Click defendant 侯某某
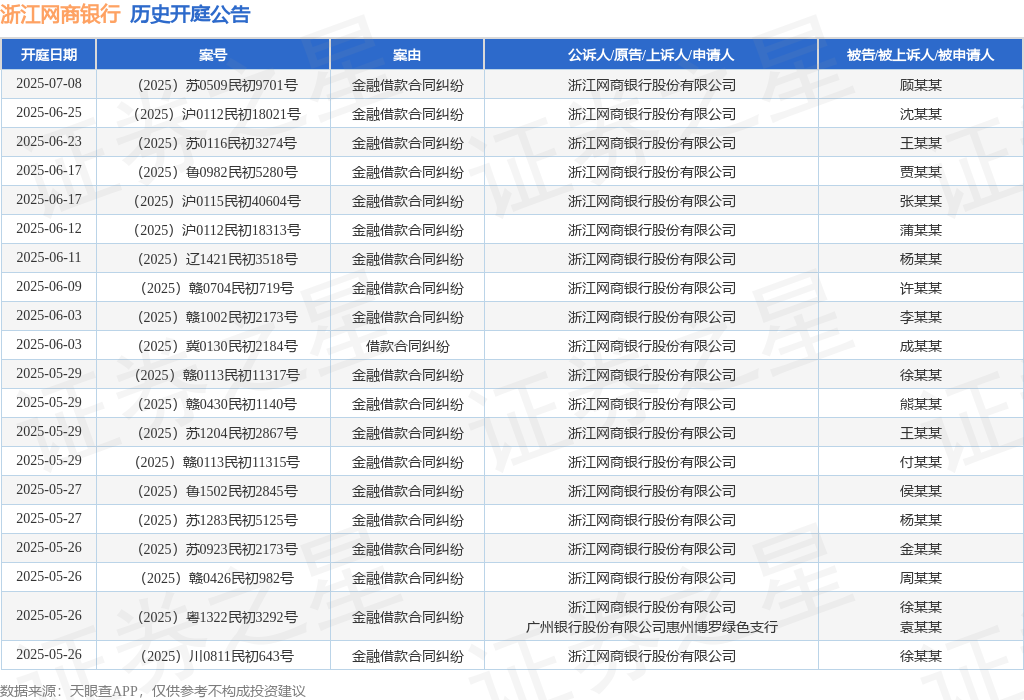 point(921,491)
